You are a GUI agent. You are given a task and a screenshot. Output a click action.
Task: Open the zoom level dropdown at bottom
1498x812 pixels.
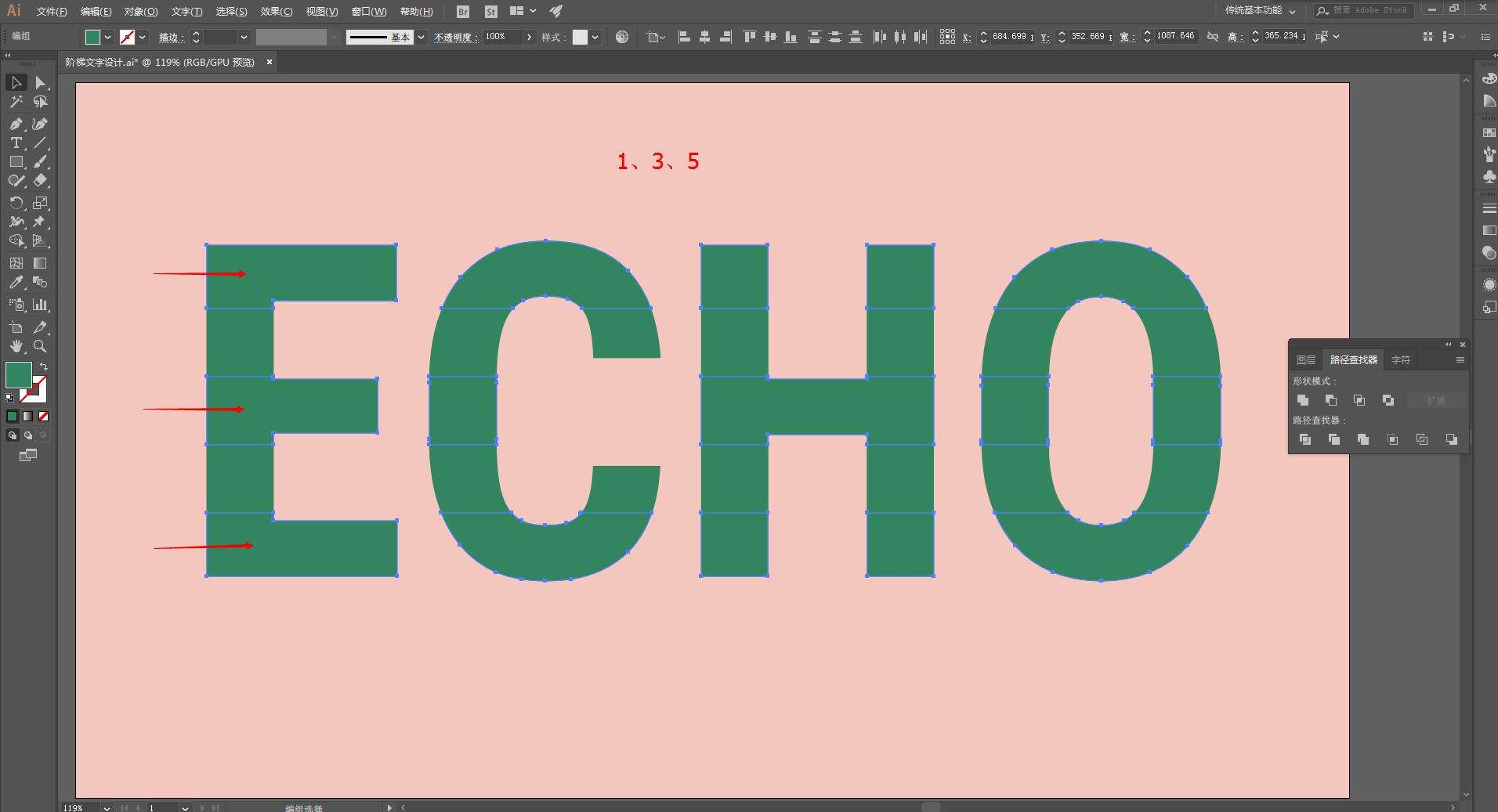click(106, 807)
